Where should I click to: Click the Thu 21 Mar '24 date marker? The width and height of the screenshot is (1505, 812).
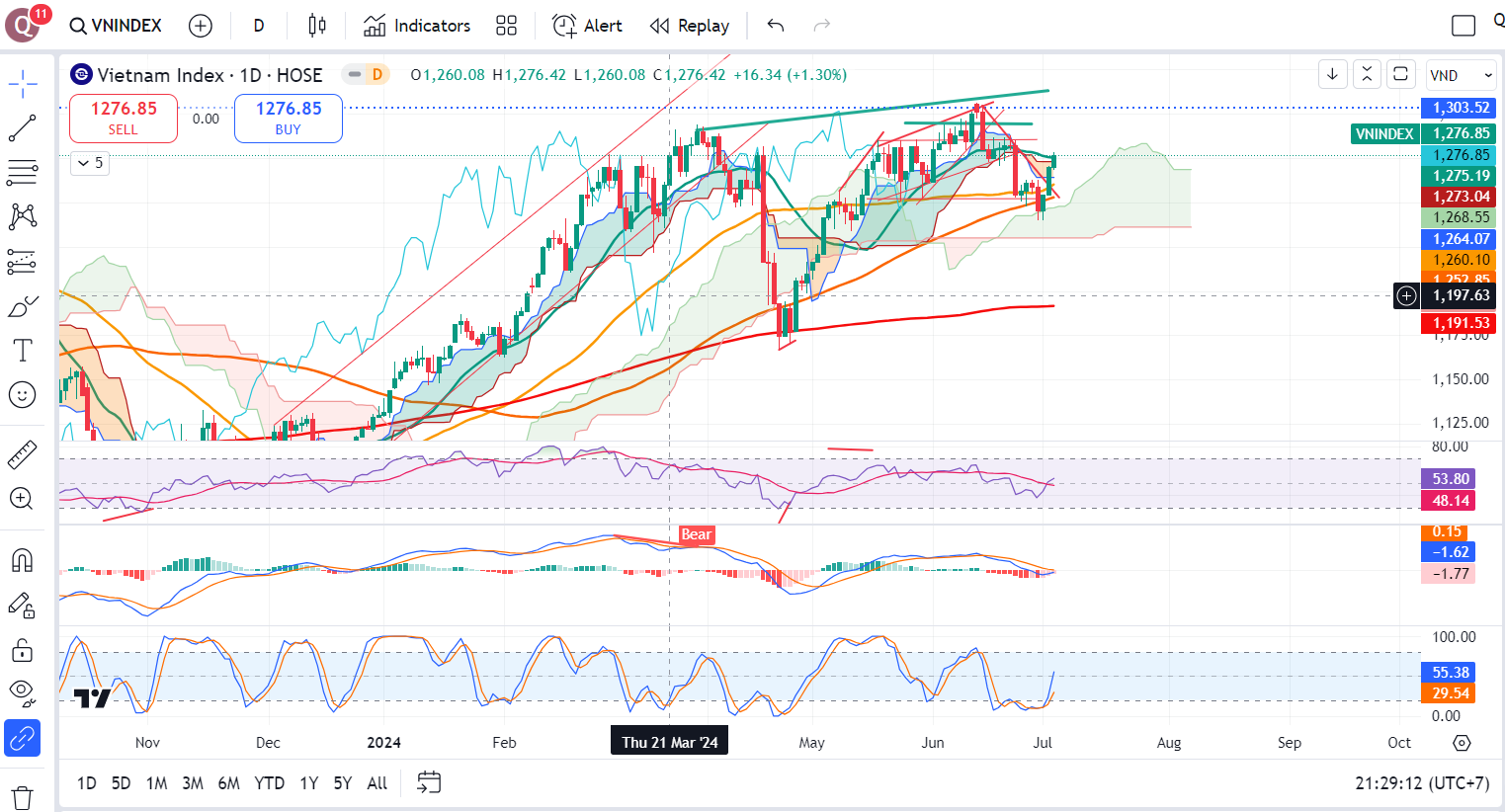click(x=670, y=743)
